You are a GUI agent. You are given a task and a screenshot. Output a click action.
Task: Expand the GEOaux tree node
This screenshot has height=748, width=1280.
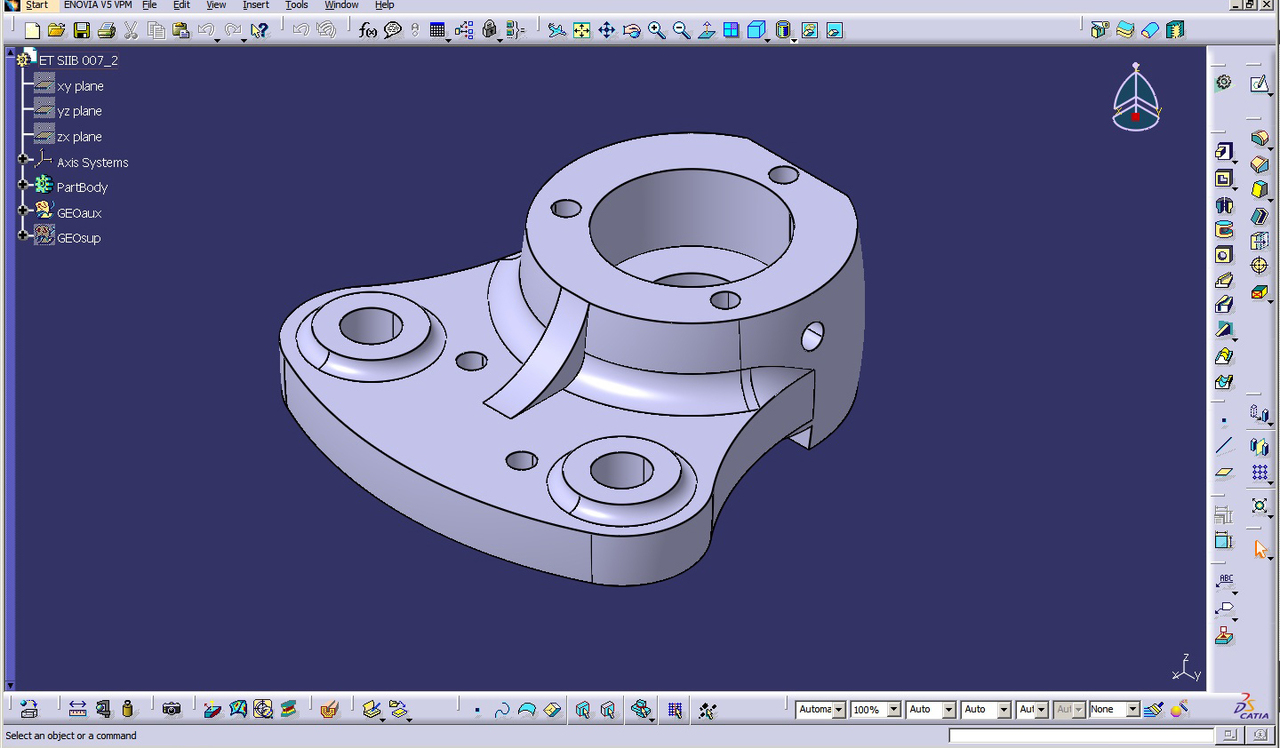pyautogui.click(x=23, y=211)
